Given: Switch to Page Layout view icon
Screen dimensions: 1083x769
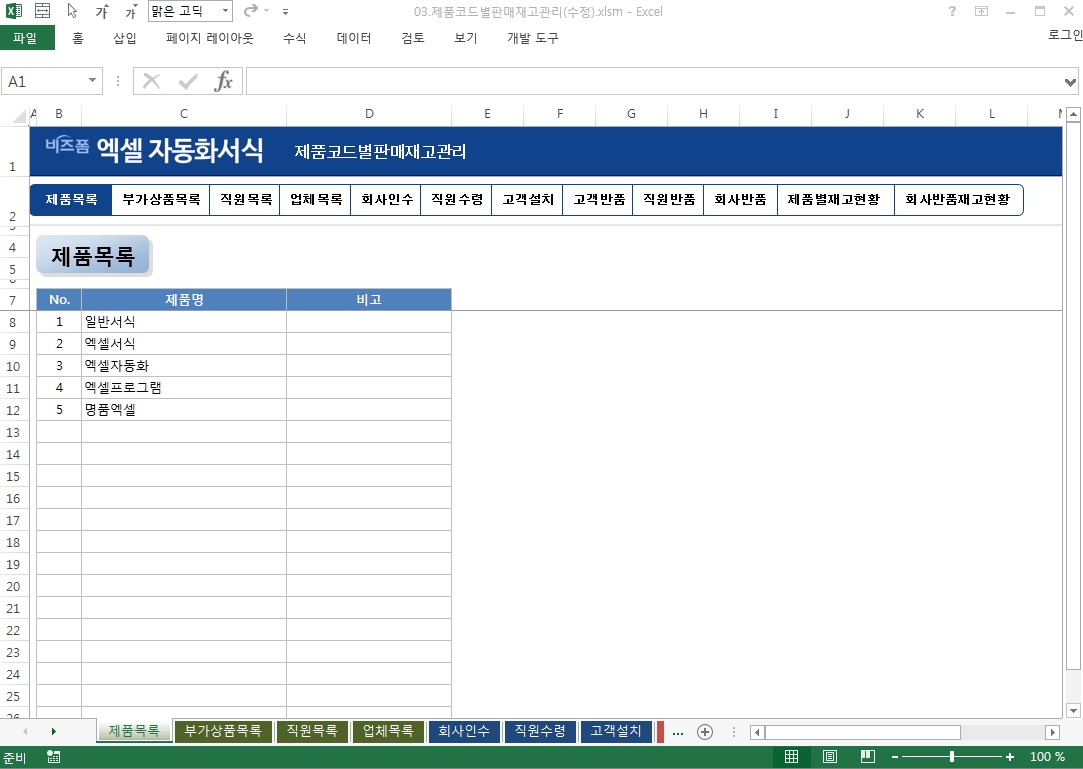Looking at the screenshot, I should click(830, 757).
